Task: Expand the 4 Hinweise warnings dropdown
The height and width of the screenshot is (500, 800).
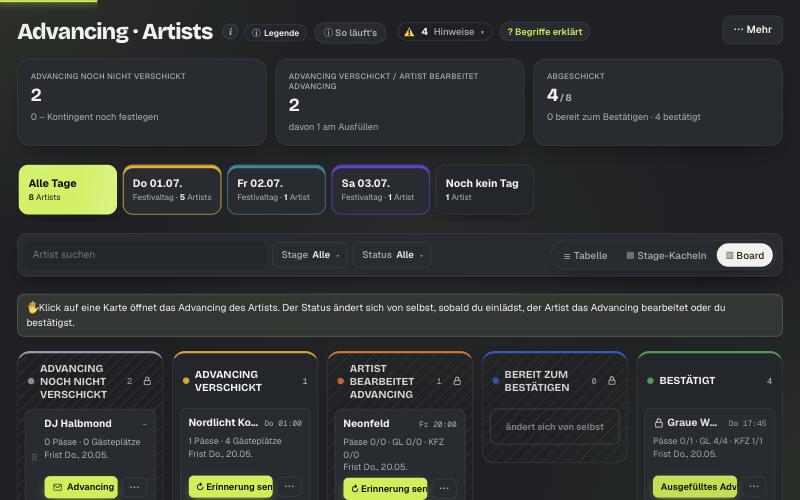Action: pyautogui.click(x=444, y=32)
